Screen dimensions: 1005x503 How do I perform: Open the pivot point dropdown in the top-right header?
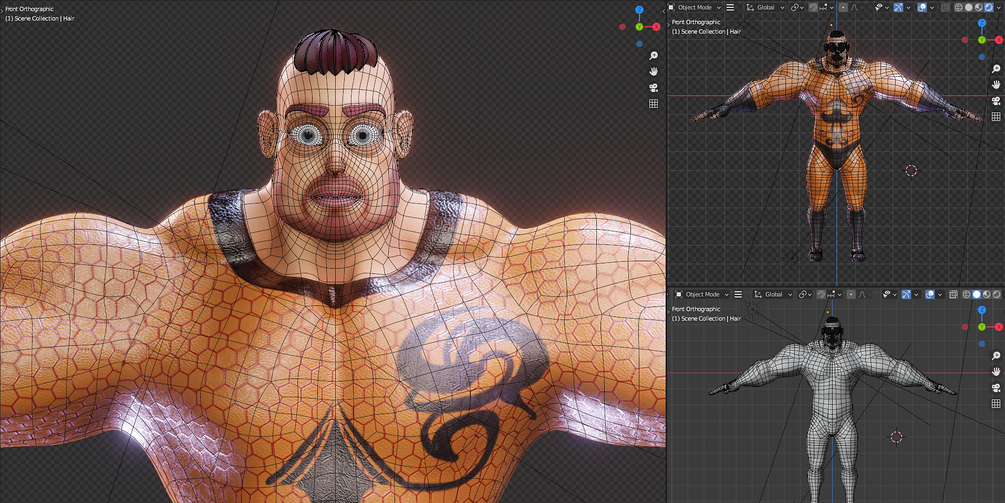point(798,8)
